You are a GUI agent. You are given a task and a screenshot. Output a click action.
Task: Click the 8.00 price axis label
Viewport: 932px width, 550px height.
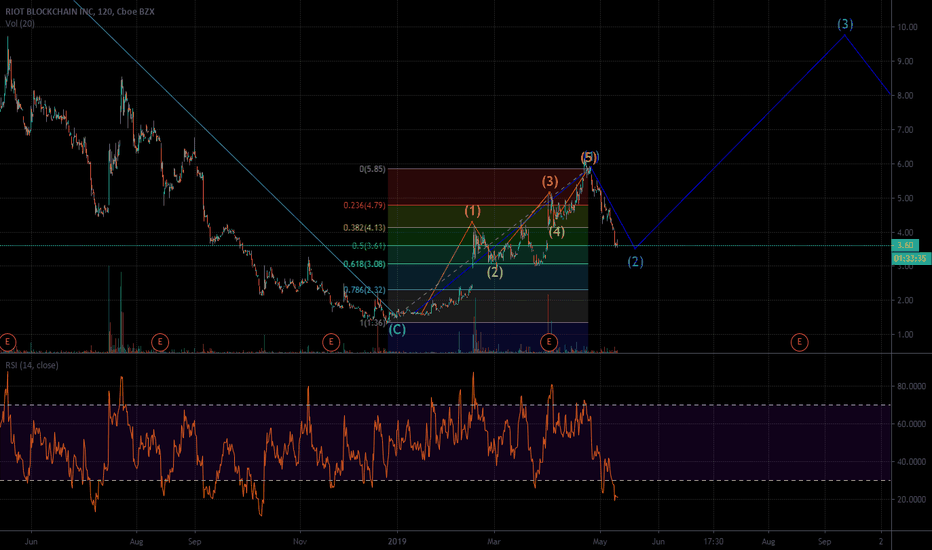tap(905, 96)
